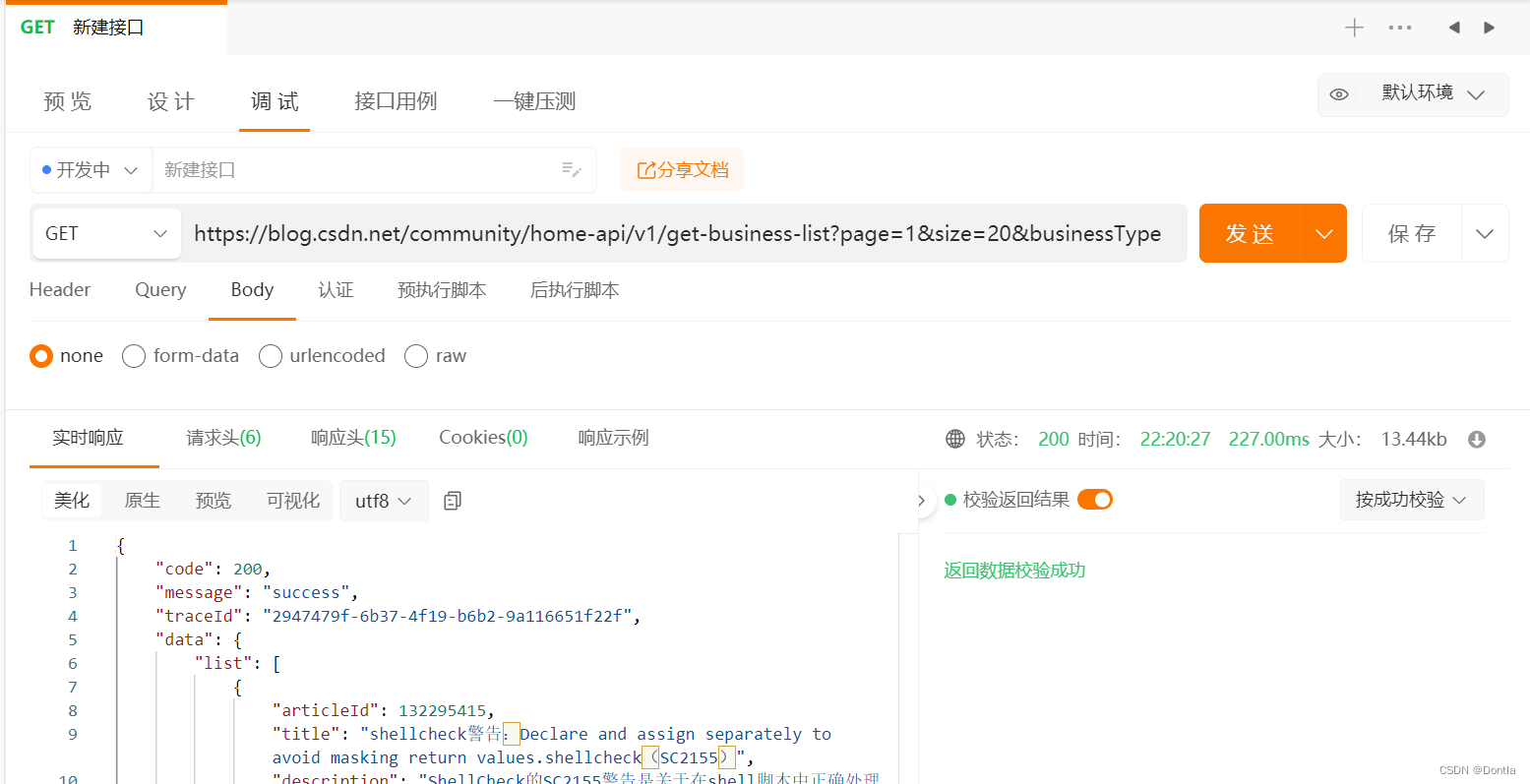
Task: Click the 13.44kb response size value
Action: (x=1414, y=439)
